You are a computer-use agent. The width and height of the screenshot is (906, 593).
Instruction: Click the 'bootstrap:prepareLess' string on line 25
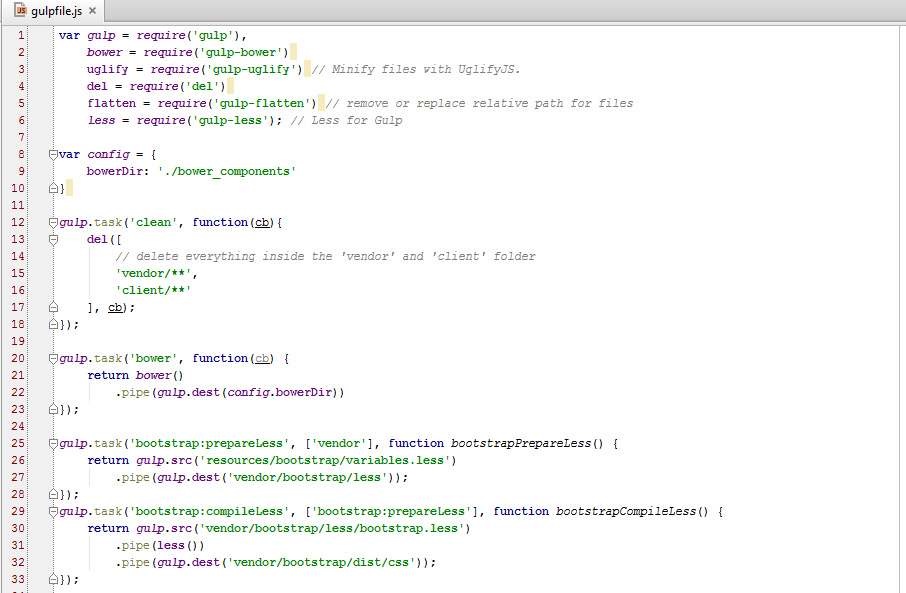pos(209,443)
